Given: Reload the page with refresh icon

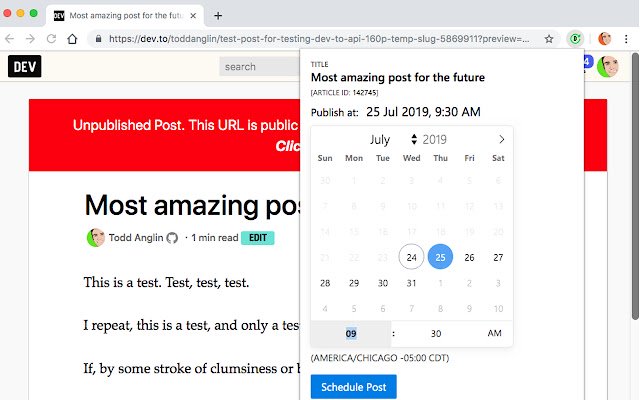Looking at the screenshot, I should click(x=51, y=39).
